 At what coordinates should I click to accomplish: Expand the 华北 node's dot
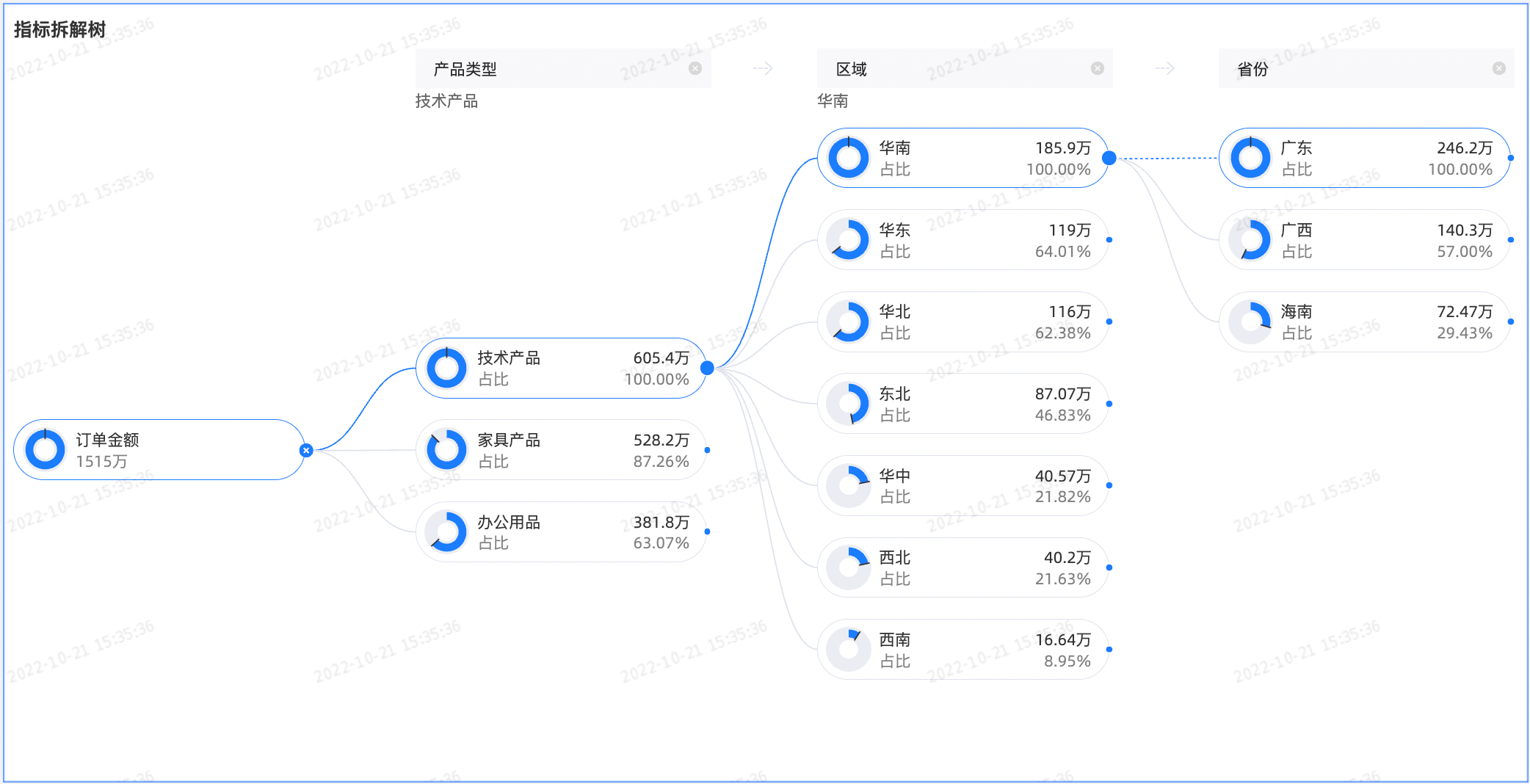pos(1109,322)
